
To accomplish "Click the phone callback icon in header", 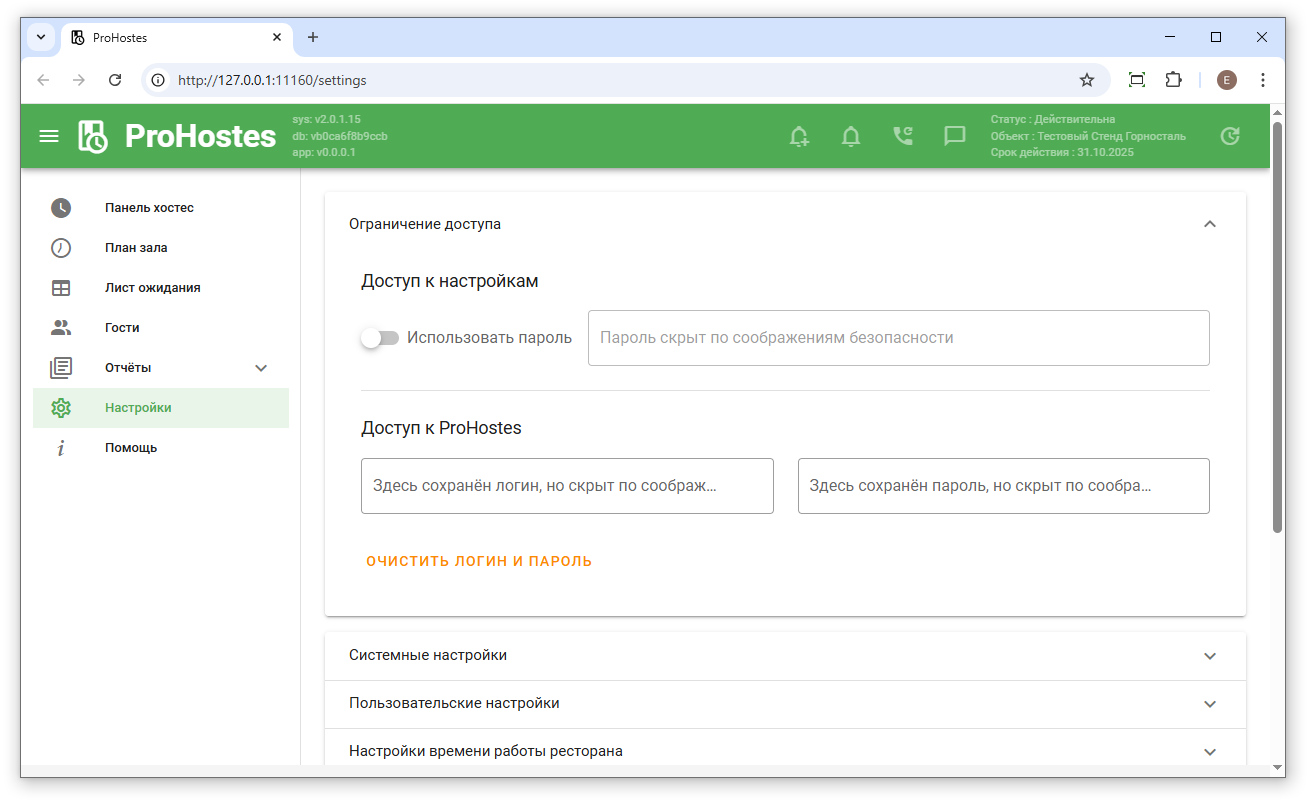I will (x=903, y=136).
